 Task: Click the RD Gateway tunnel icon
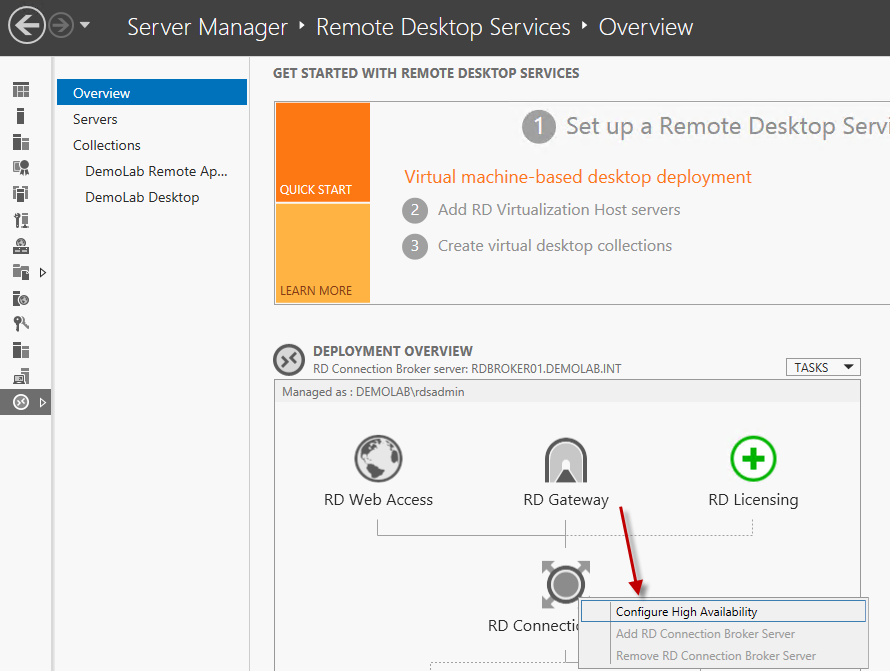coord(565,460)
